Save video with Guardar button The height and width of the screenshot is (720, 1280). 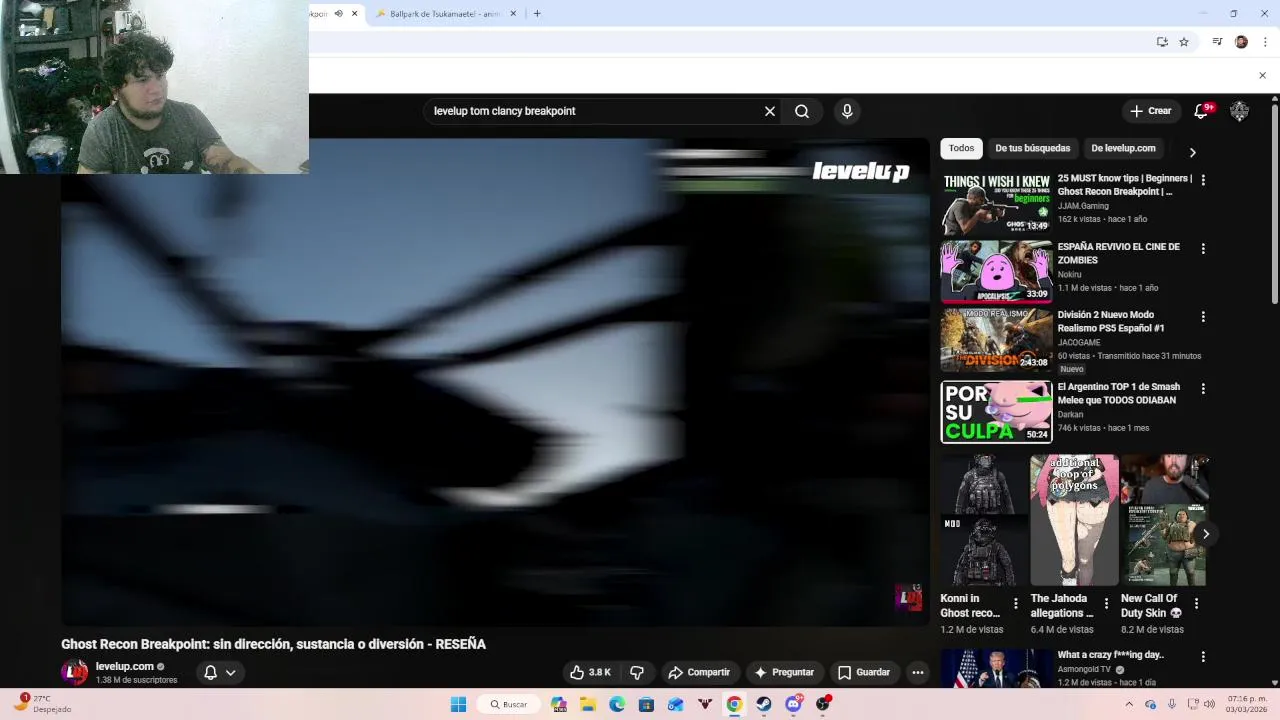click(864, 672)
